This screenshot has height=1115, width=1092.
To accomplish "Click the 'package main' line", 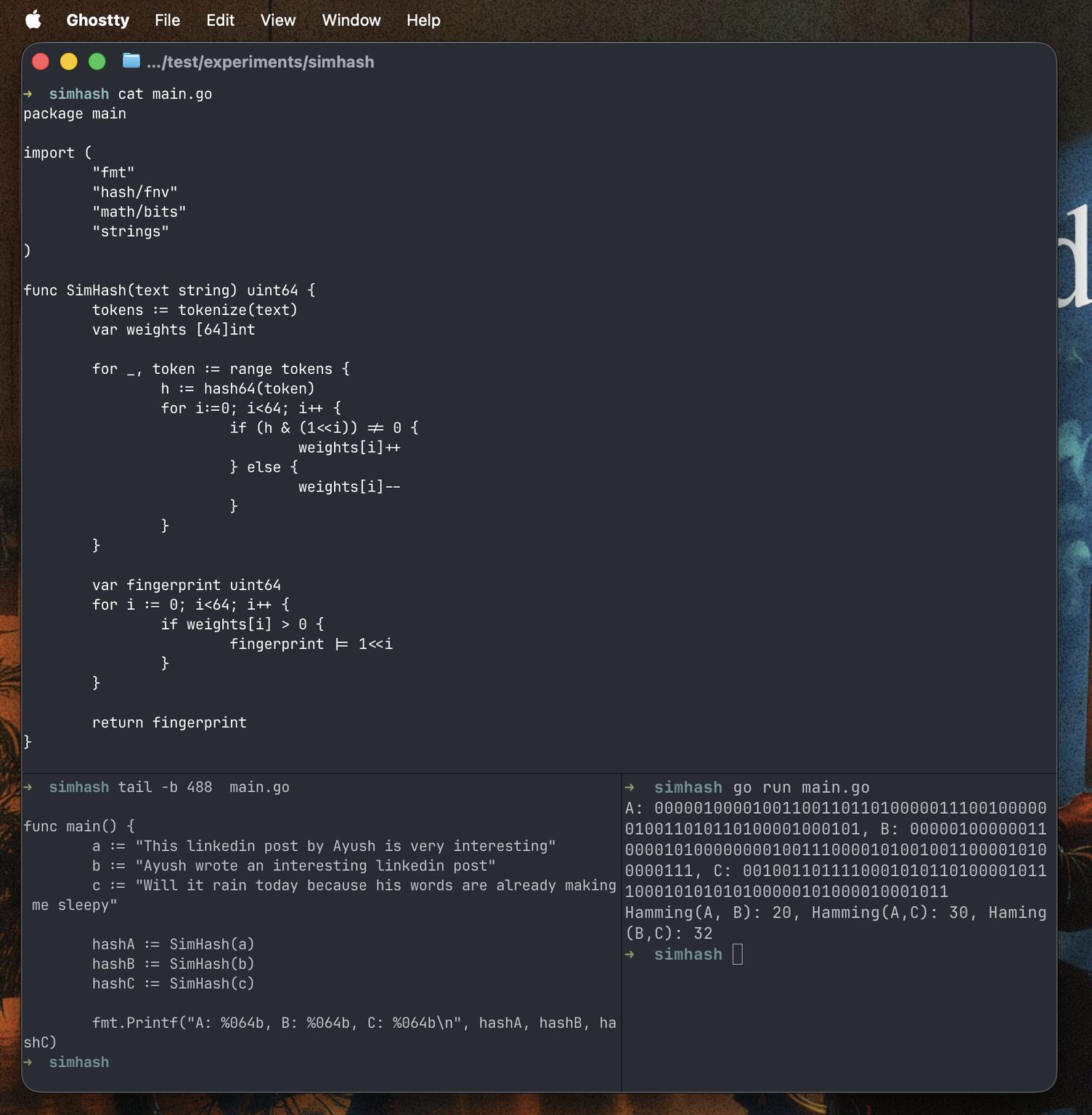I will click(x=75, y=113).
